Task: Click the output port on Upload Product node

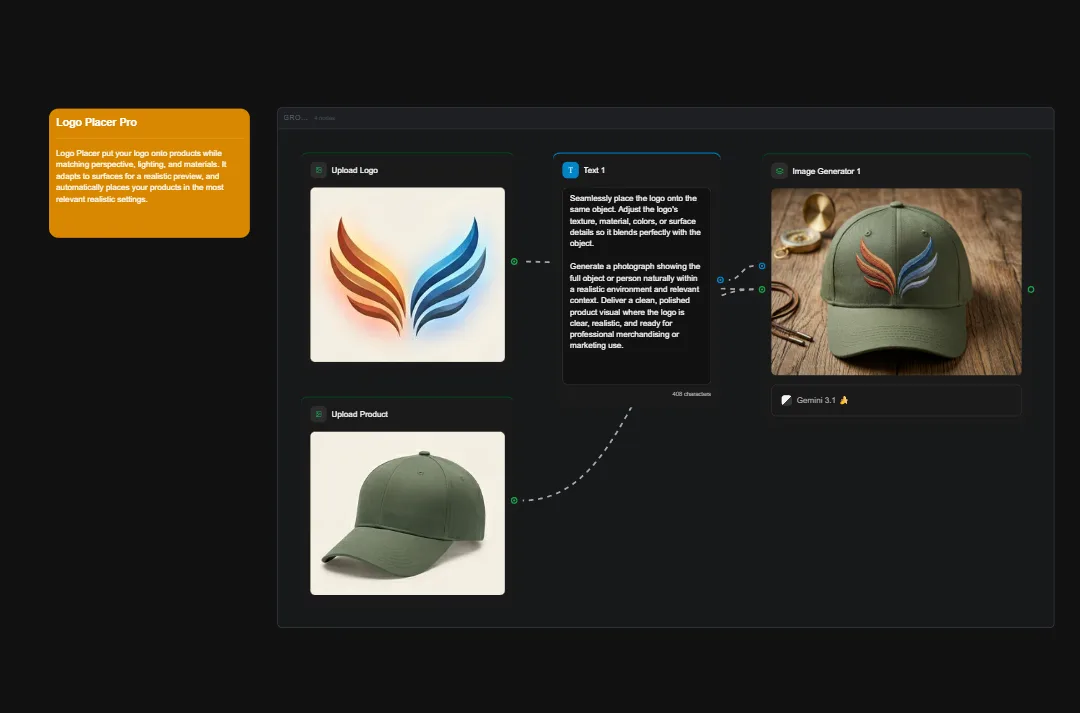Action: pos(514,500)
